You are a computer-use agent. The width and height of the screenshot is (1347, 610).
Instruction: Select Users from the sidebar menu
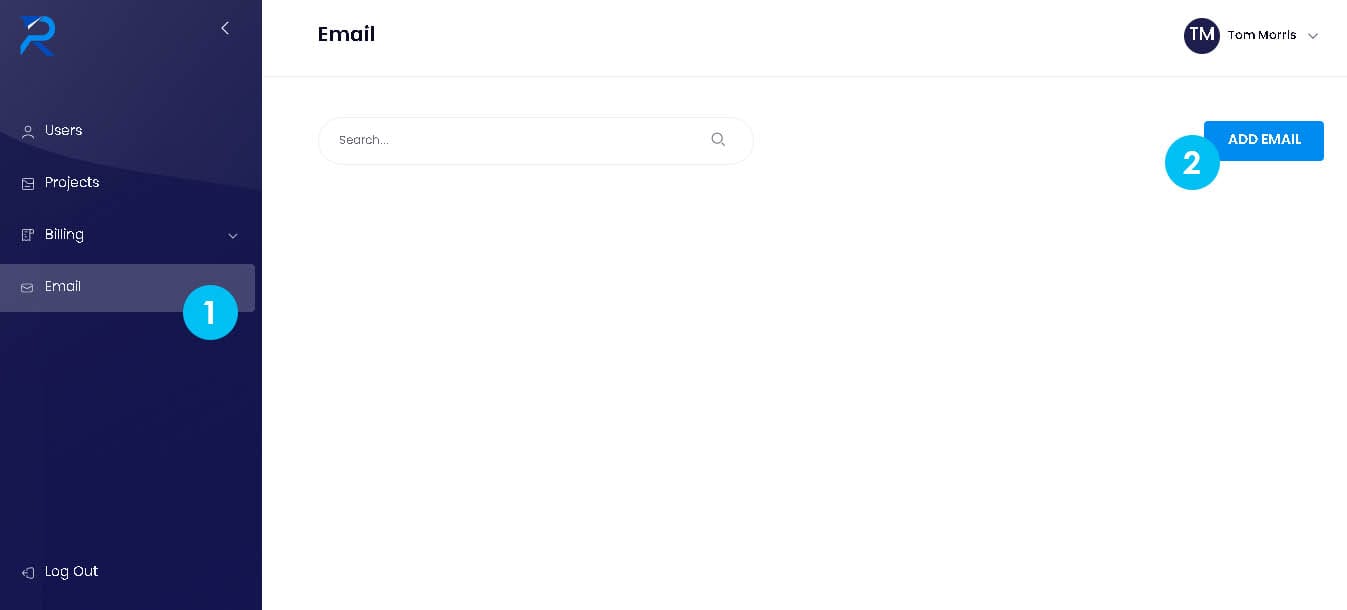64,131
